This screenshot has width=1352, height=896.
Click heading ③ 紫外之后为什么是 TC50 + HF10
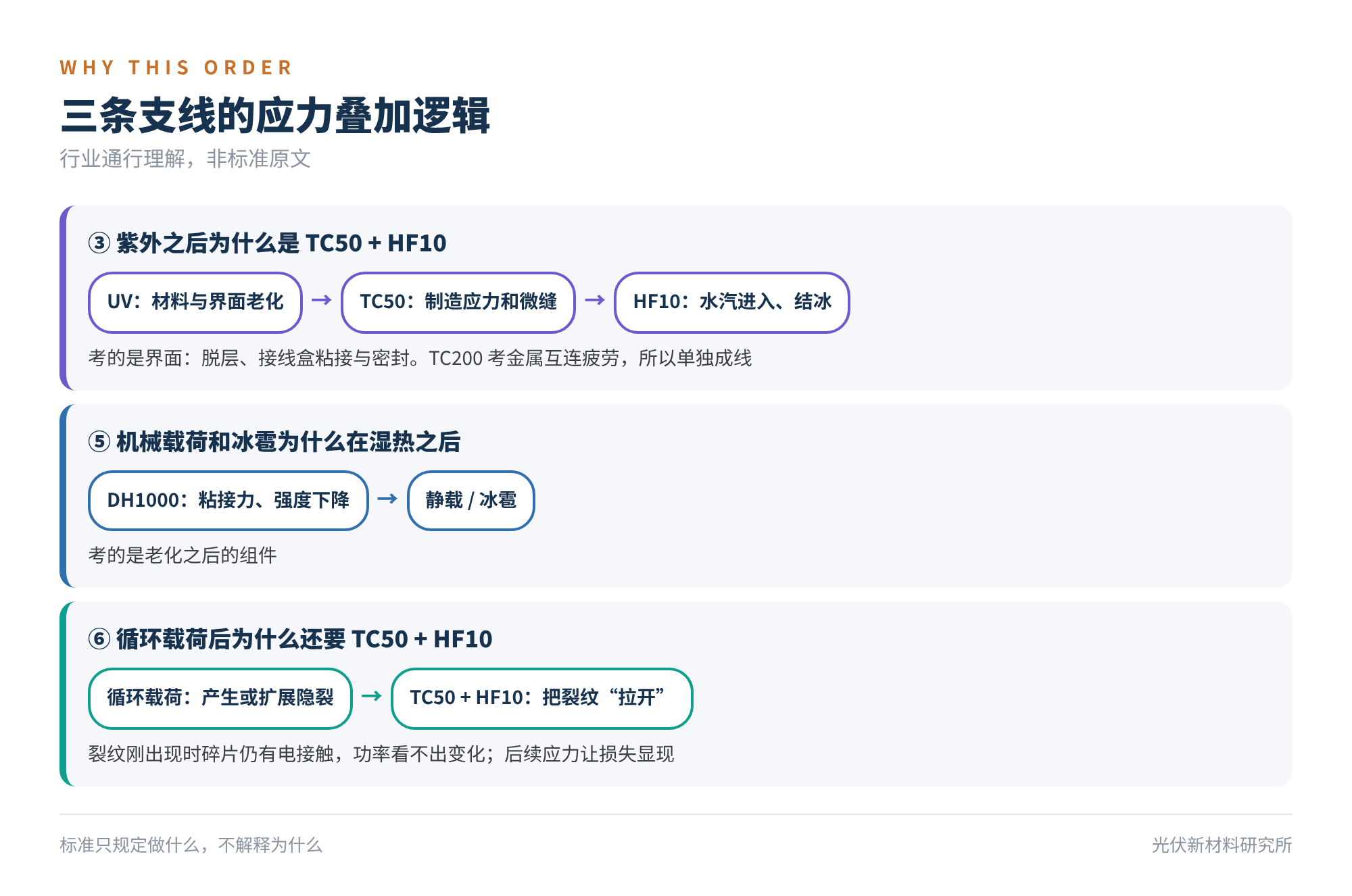tap(267, 243)
